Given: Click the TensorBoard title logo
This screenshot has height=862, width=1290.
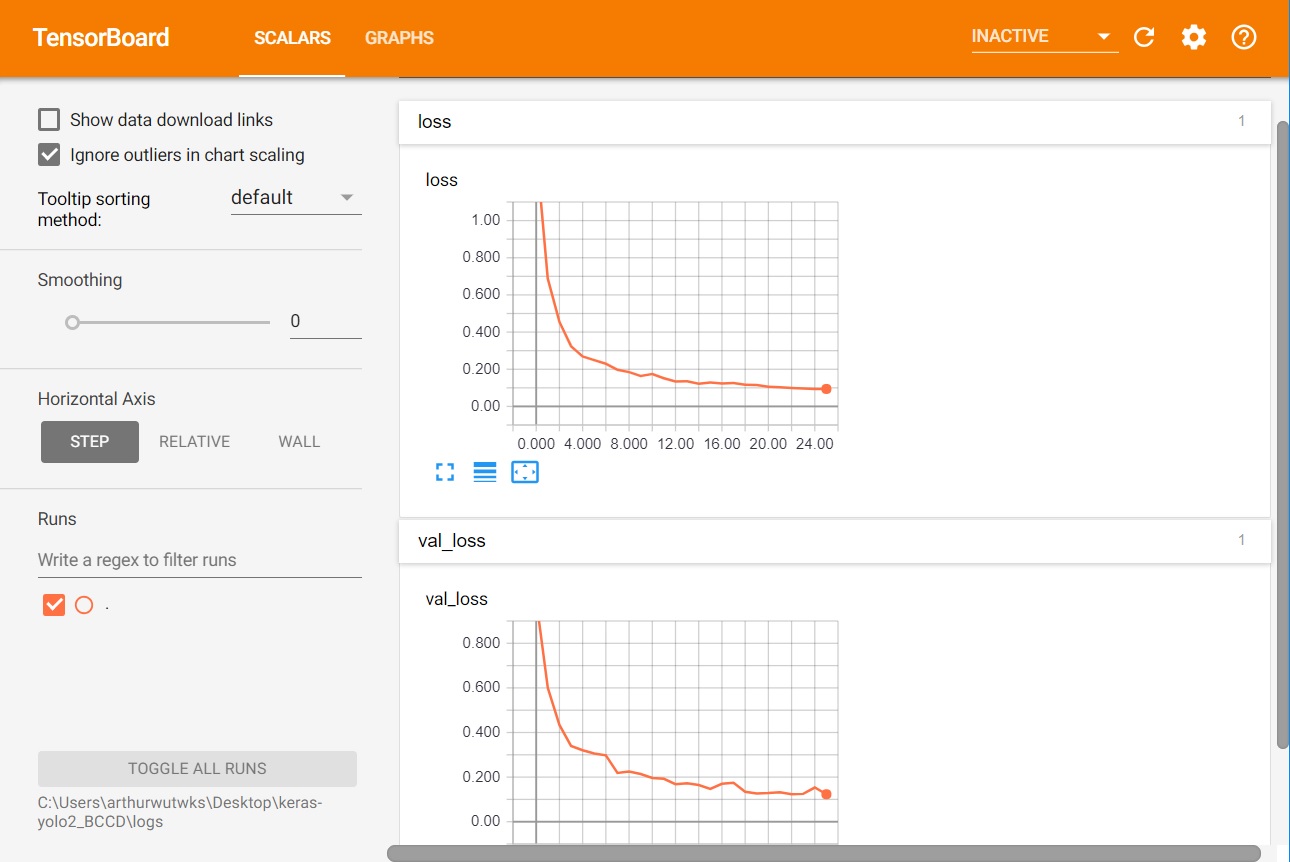Looking at the screenshot, I should coord(101,38).
